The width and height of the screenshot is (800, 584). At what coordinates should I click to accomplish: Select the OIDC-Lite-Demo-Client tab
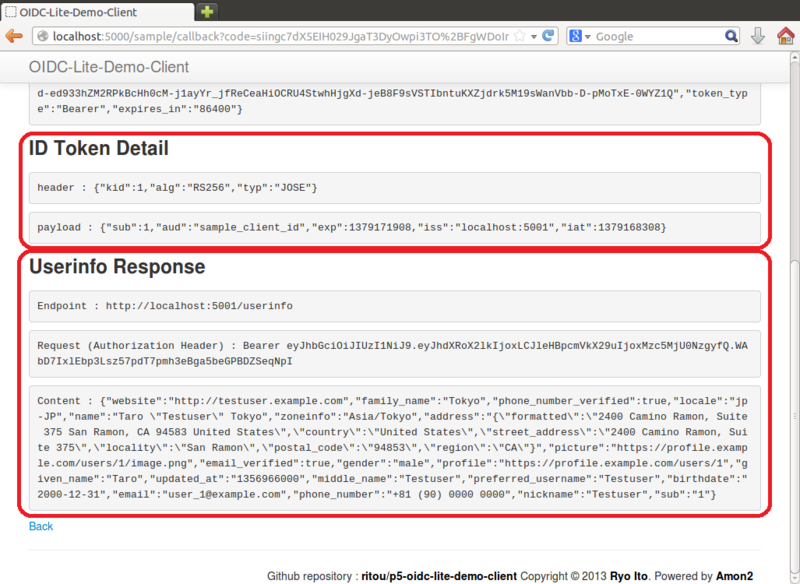(97, 12)
